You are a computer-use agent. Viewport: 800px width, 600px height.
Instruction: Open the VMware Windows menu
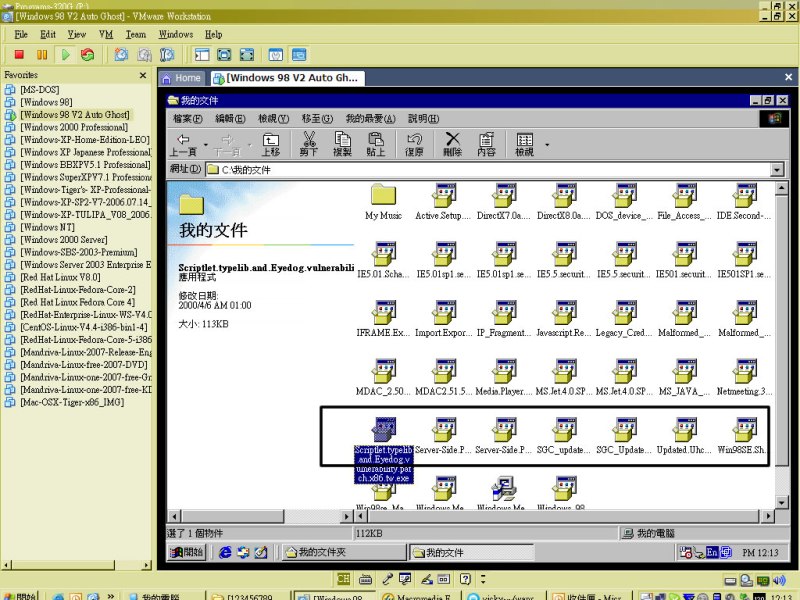click(176, 35)
